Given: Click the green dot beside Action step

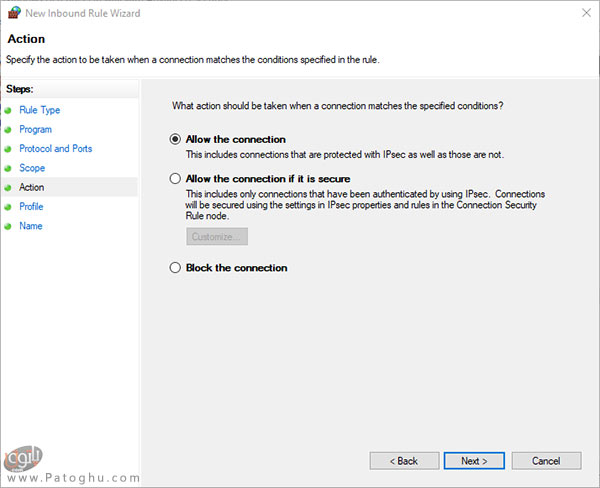Looking at the screenshot, I should [8, 188].
